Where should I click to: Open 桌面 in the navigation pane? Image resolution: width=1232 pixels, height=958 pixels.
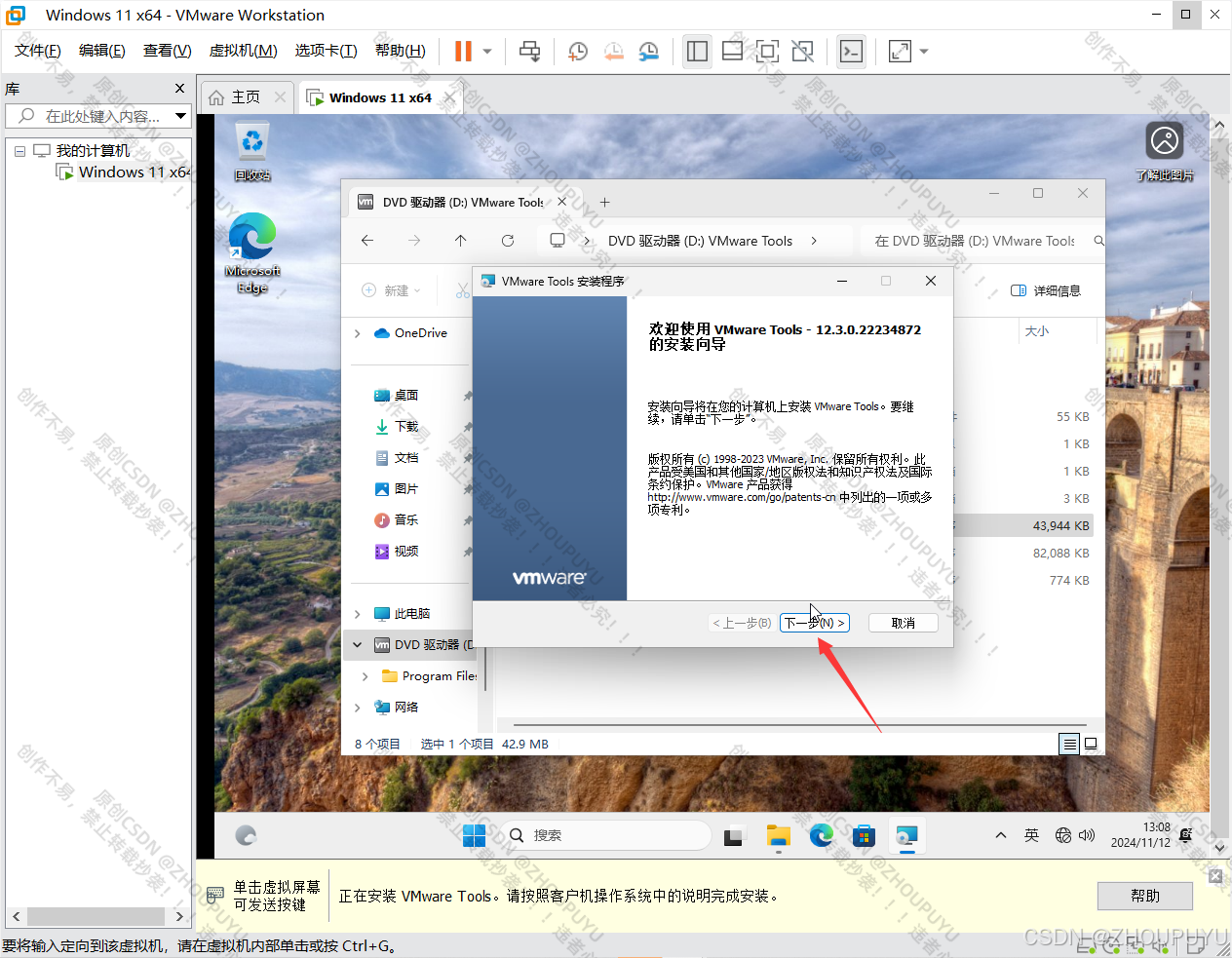point(406,396)
